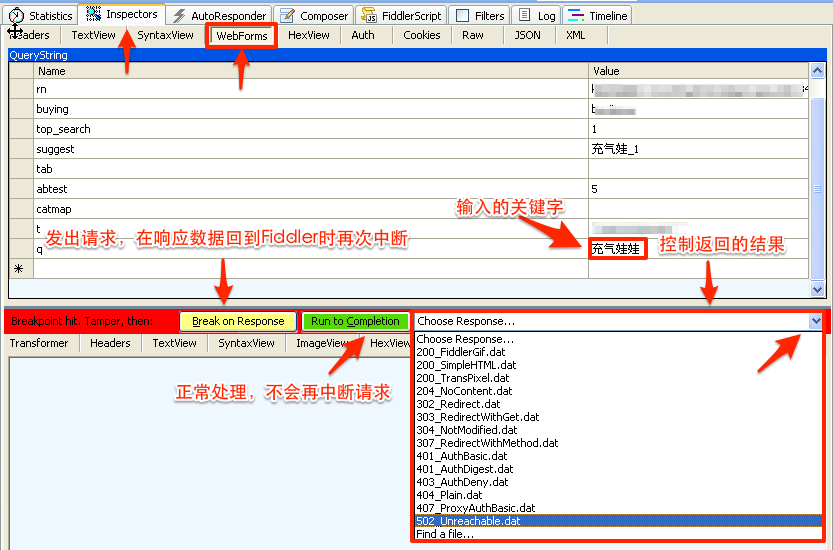This screenshot has height=550, width=833.
Task: Click QueryString scrollbar down arrow
Action: coord(817,290)
